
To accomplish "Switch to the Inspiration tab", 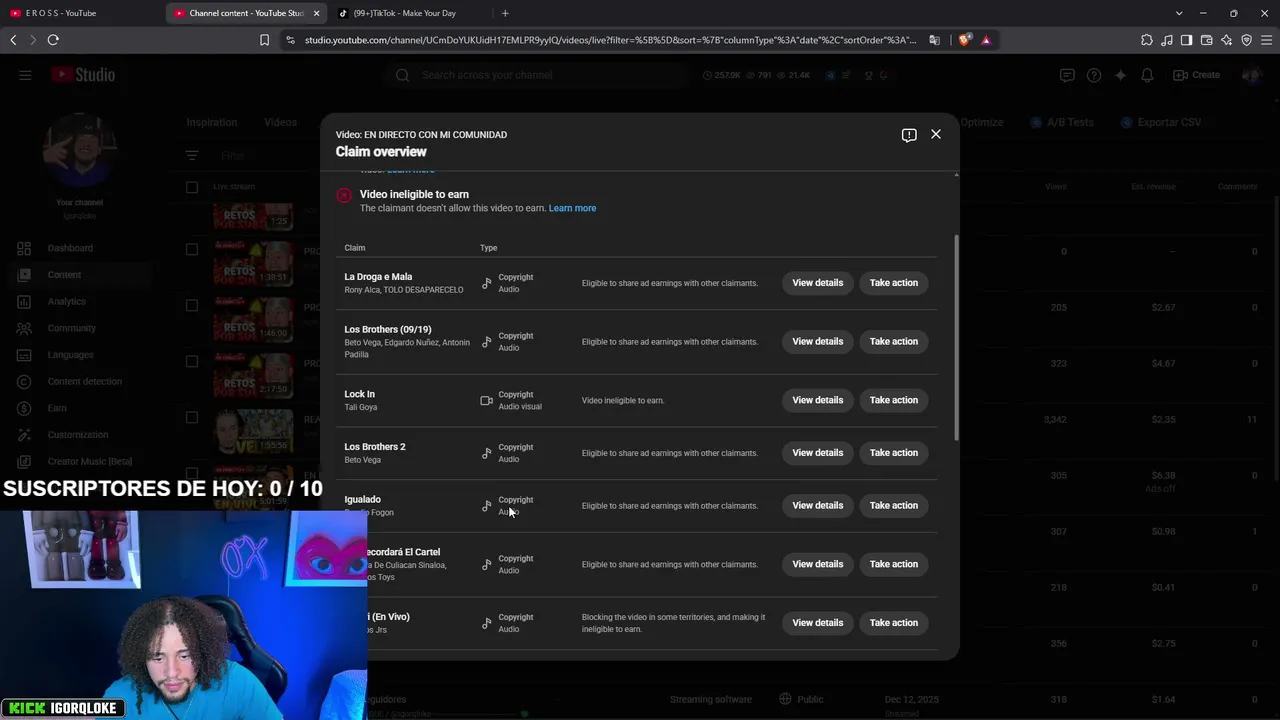I will (212, 122).
